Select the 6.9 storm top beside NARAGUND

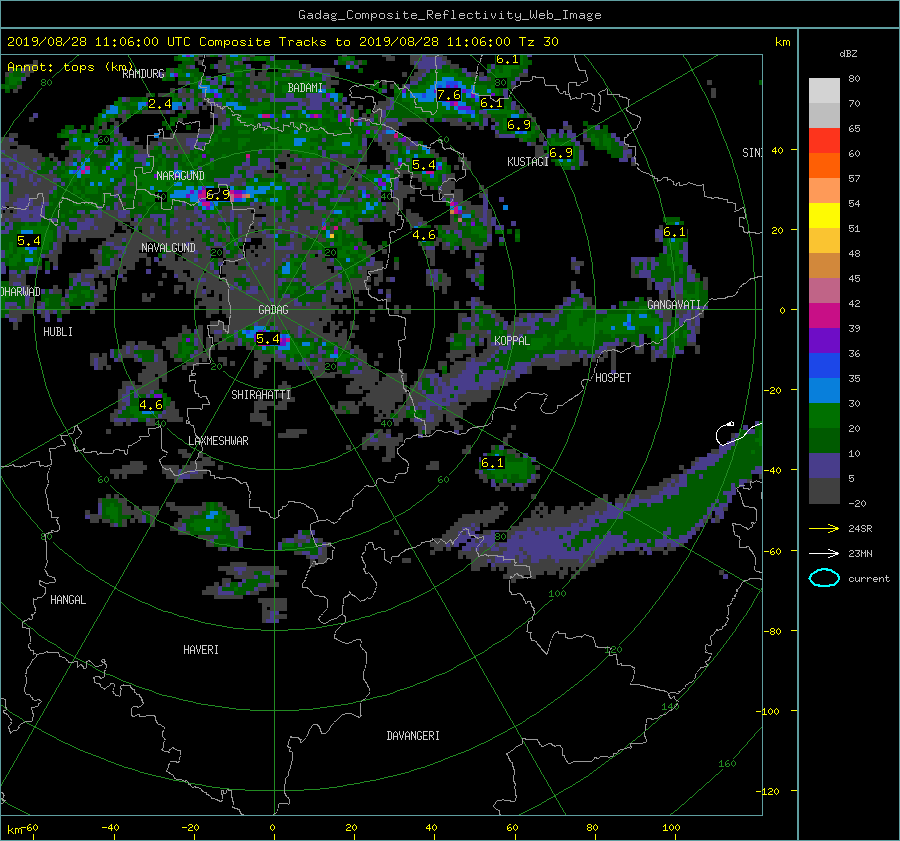pyautogui.click(x=218, y=195)
